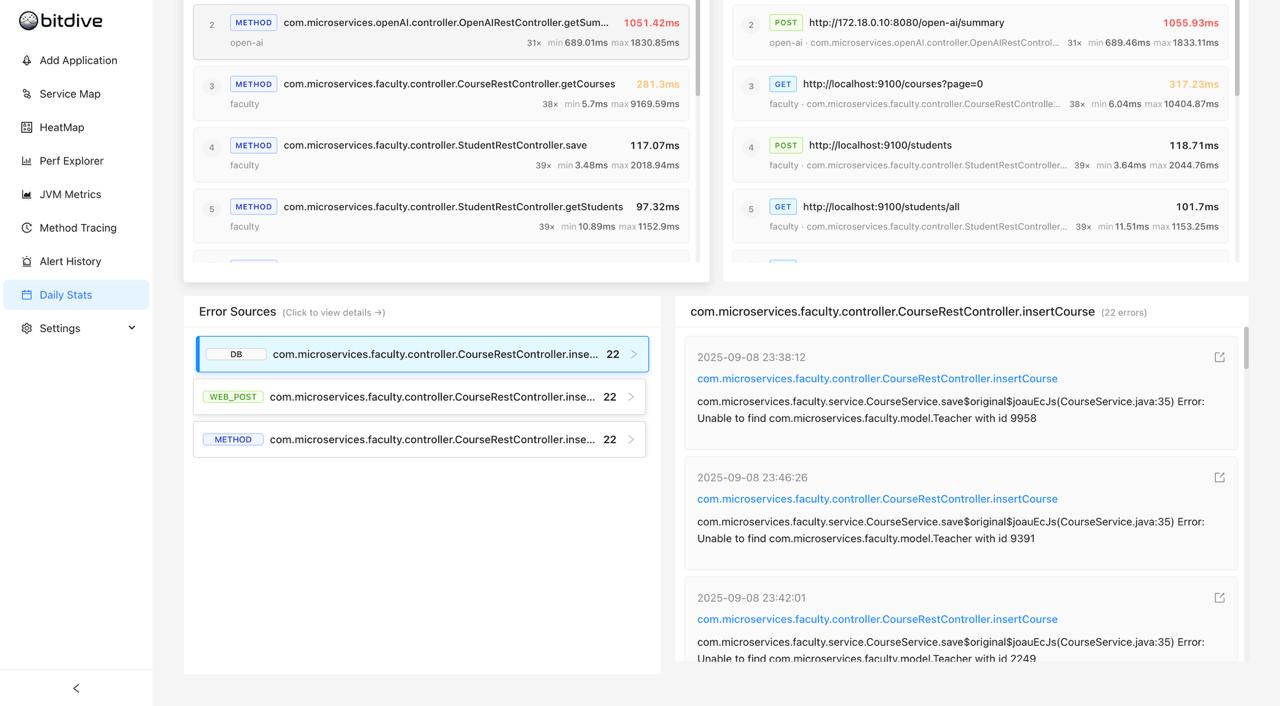The width and height of the screenshot is (1280, 706).
Task: Open the Settings menu item
Action: [x=76, y=329]
